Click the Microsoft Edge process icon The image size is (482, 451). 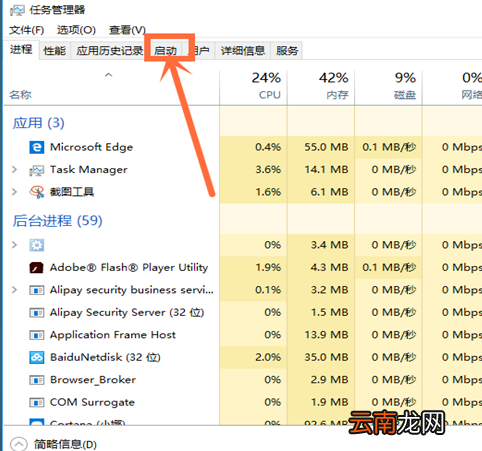(x=37, y=147)
